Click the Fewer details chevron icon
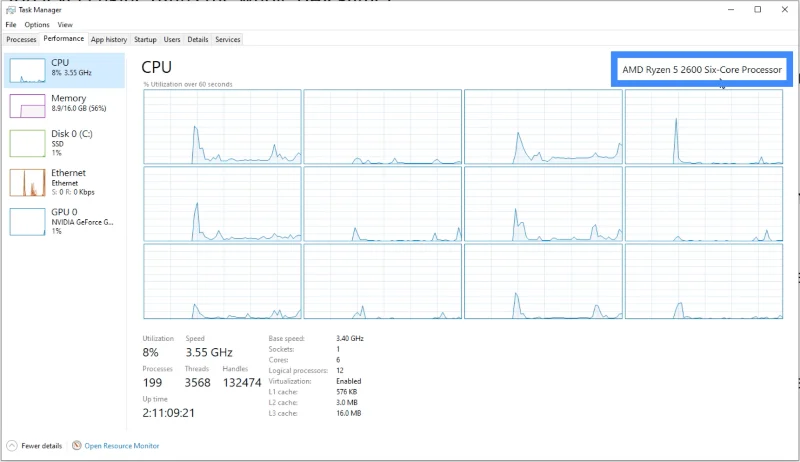This screenshot has height=462, width=800. tap(12, 446)
